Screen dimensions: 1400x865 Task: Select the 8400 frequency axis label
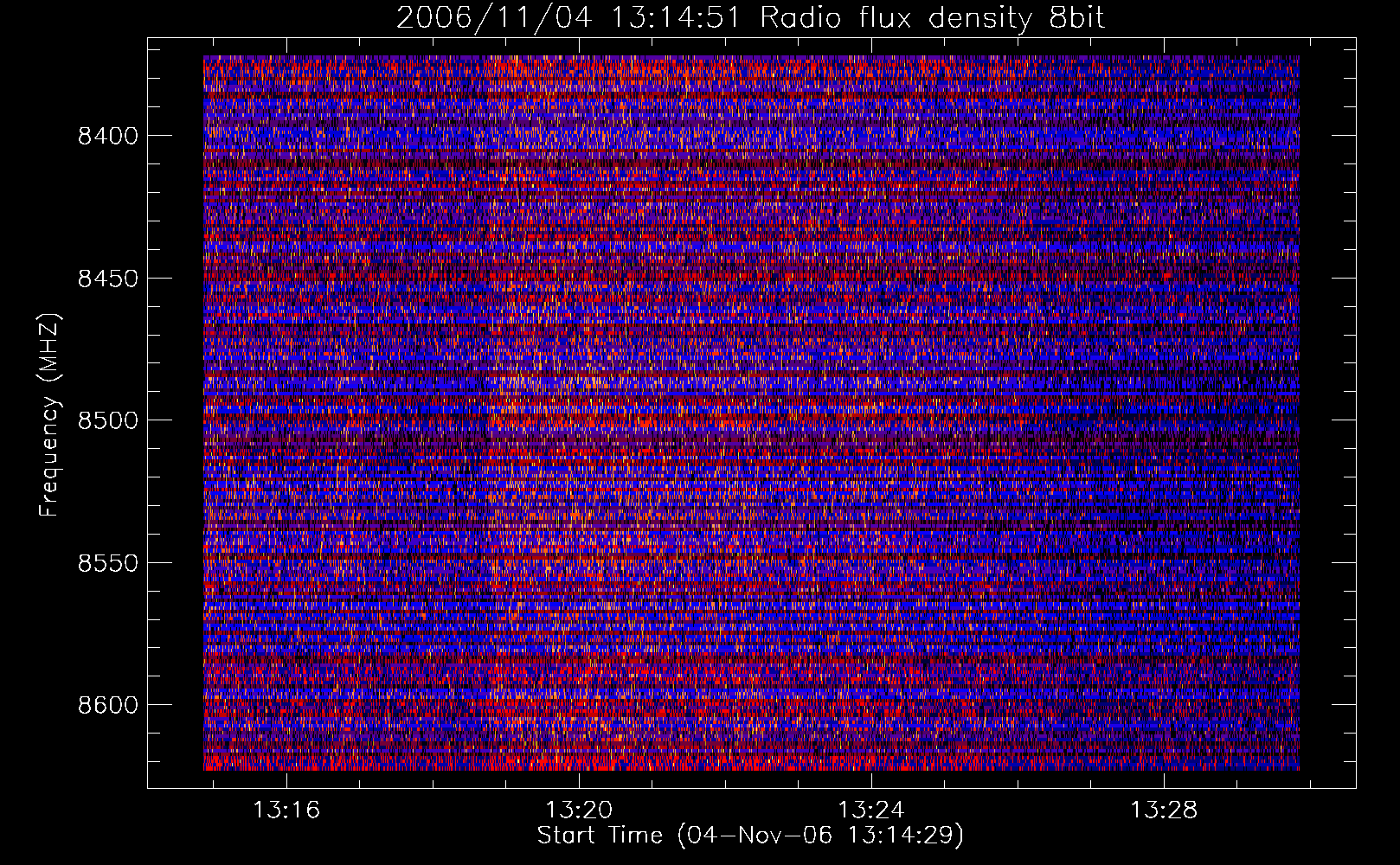(108, 136)
